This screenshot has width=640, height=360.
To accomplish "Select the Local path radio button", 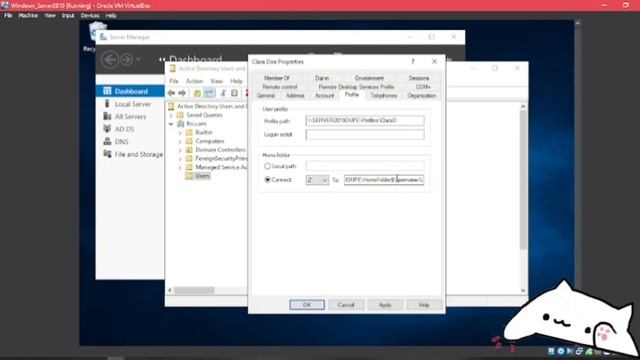I will [267, 166].
